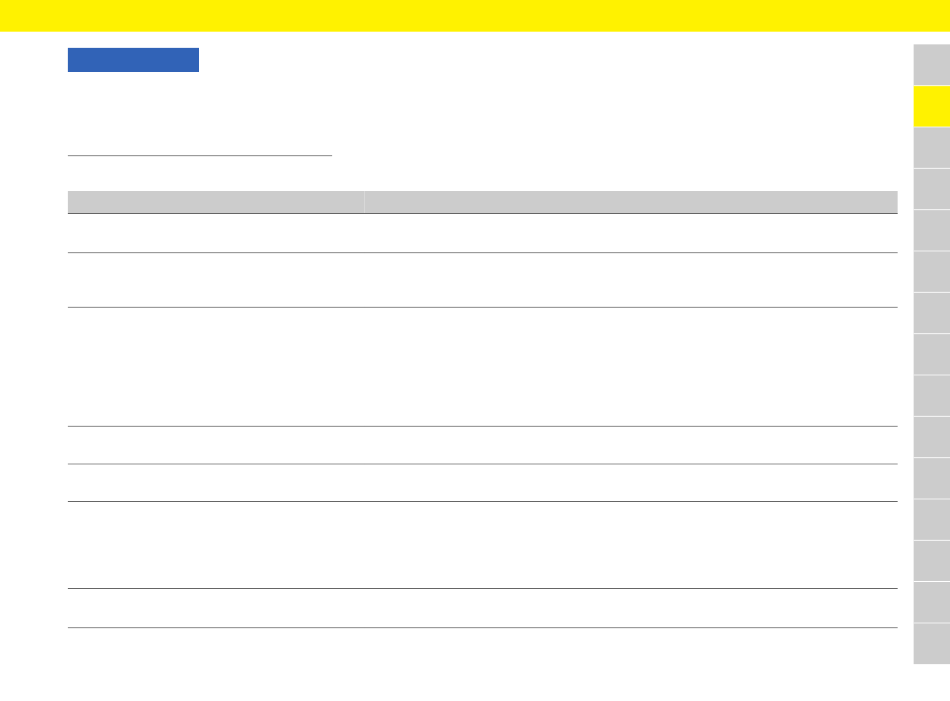Select the yellow highlighted side tab
Image resolution: width=950 pixels, height=701 pixels.
[932, 106]
